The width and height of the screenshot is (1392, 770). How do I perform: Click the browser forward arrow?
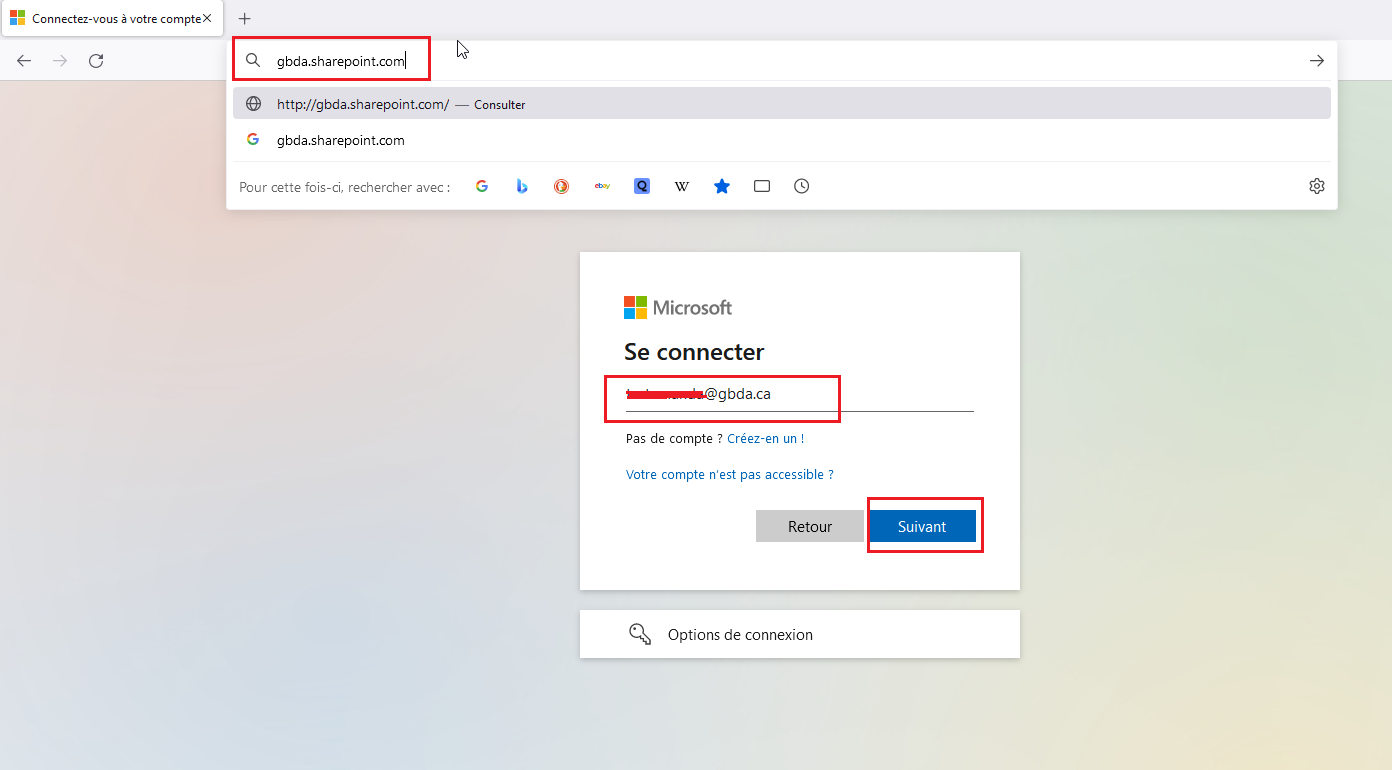pyautogui.click(x=60, y=61)
